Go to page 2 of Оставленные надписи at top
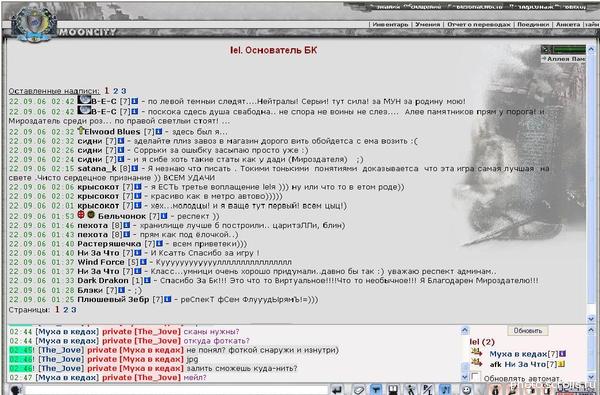The image size is (600, 395). tap(115, 91)
